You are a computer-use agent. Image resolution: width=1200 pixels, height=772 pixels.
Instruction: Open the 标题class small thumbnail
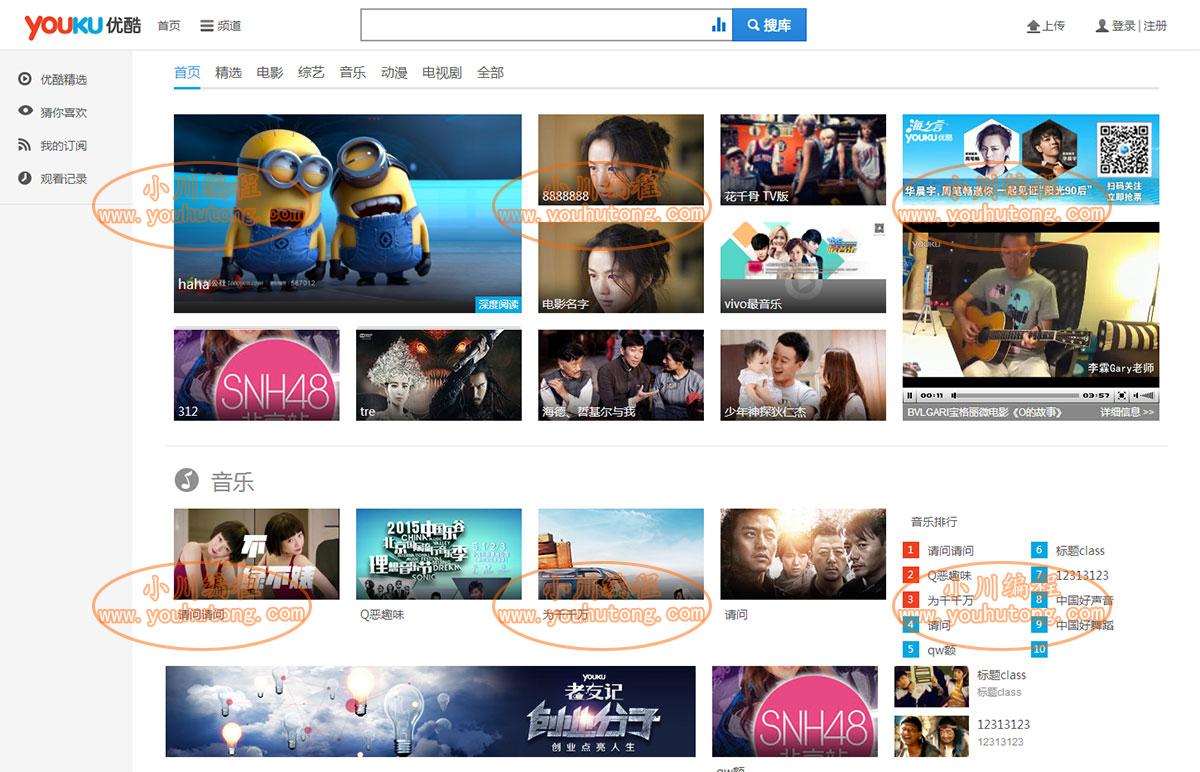point(931,686)
